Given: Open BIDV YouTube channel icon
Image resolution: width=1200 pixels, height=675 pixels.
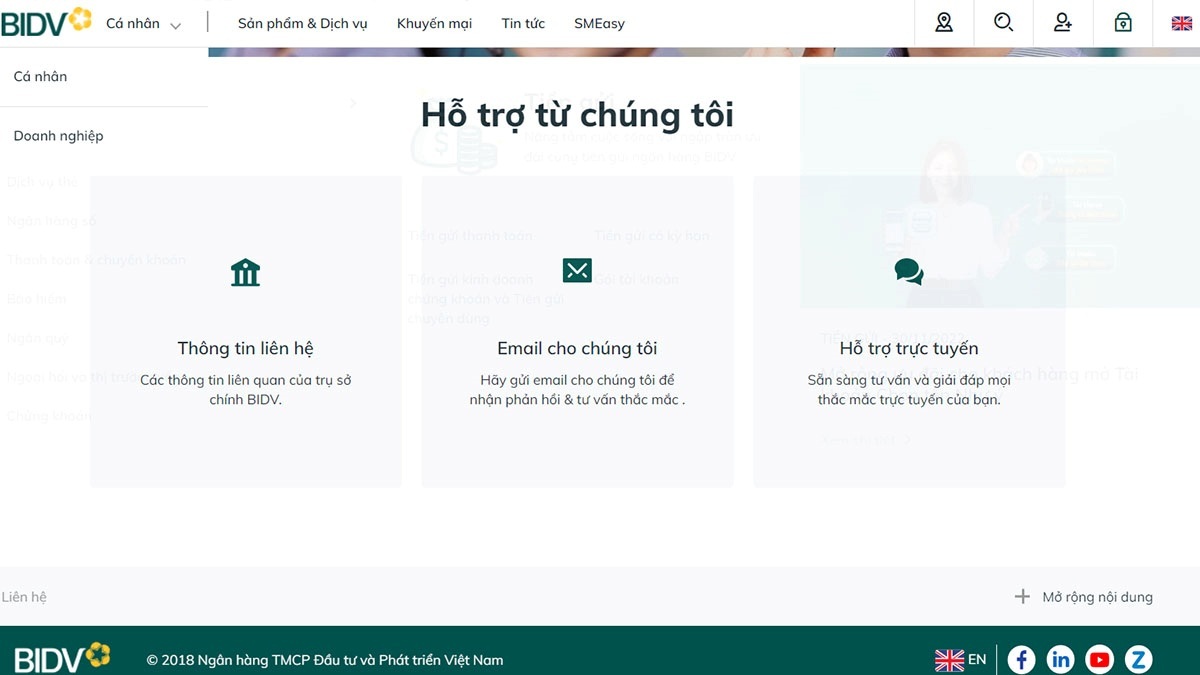Looking at the screenshot, I should coord(1099,659).
